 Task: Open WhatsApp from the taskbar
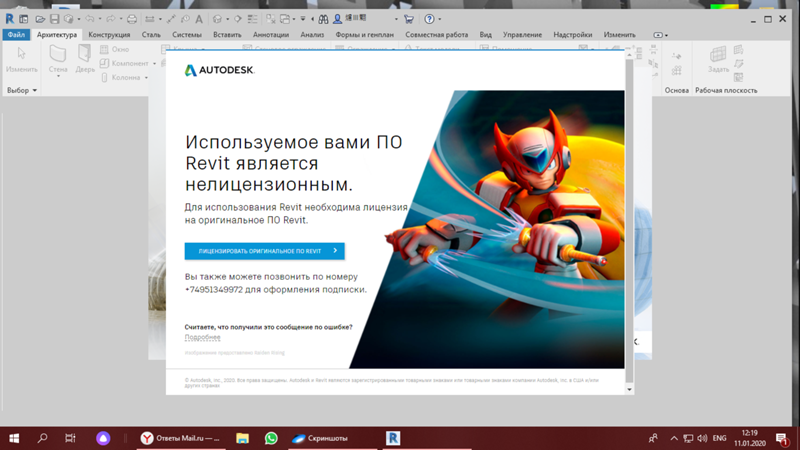click(271, 438)
